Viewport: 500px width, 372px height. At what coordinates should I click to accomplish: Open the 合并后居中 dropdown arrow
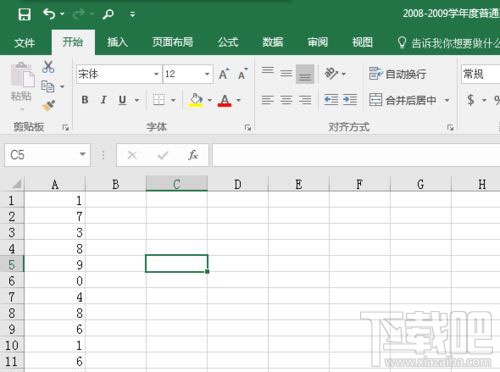tap(447, 100)
